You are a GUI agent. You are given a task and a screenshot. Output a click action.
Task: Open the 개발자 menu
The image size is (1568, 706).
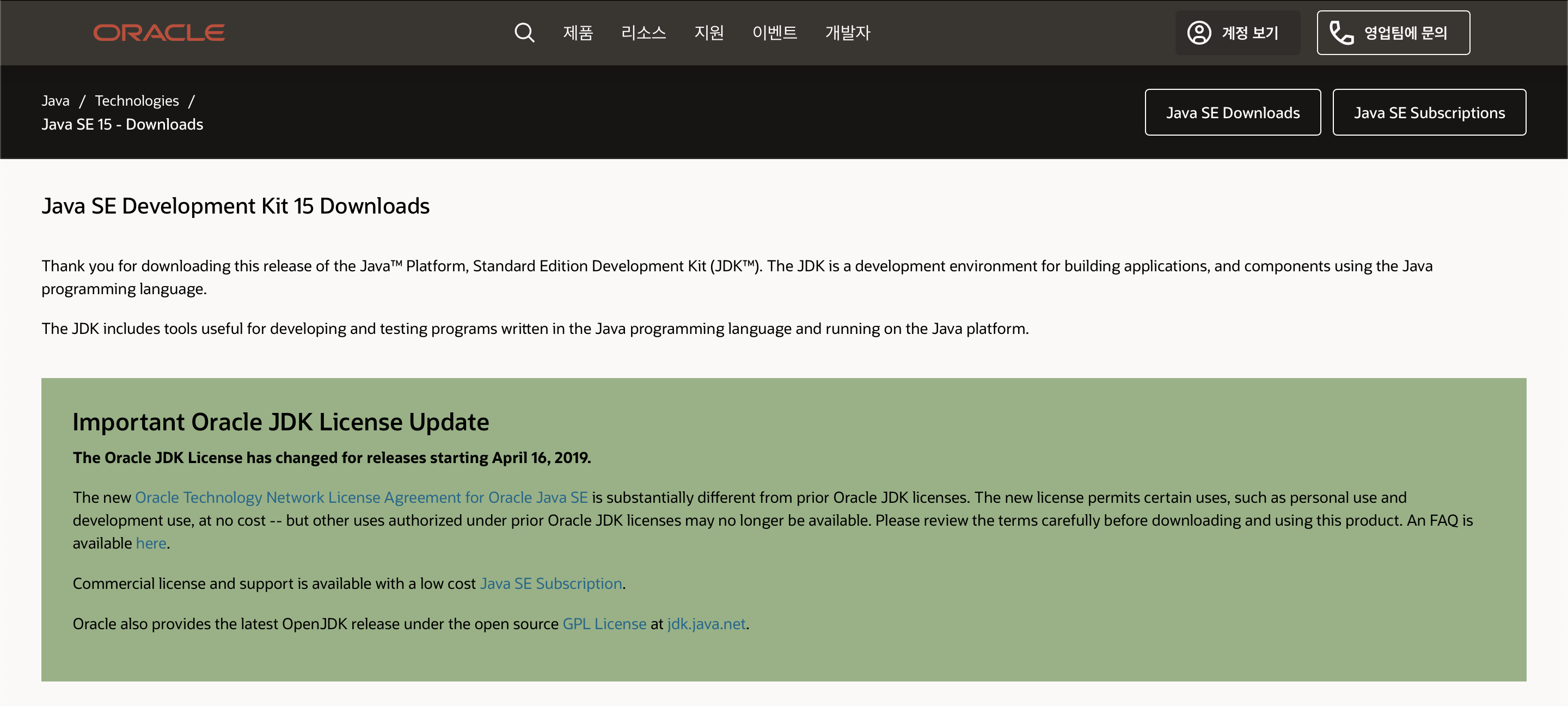click(x=847, y=32)
